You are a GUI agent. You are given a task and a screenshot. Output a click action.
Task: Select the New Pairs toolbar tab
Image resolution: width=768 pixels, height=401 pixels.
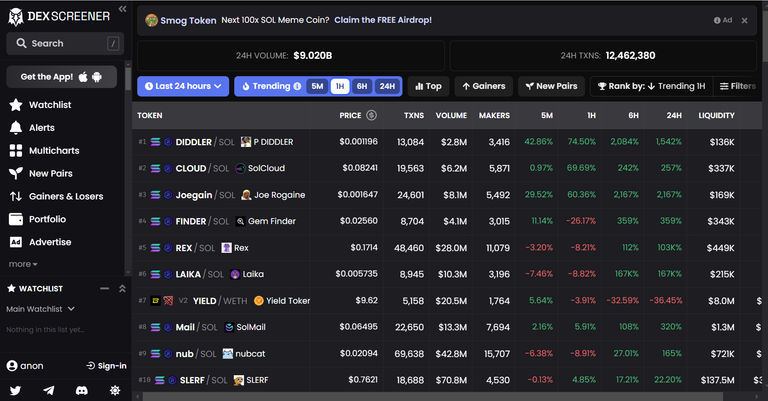coord(552,86)
